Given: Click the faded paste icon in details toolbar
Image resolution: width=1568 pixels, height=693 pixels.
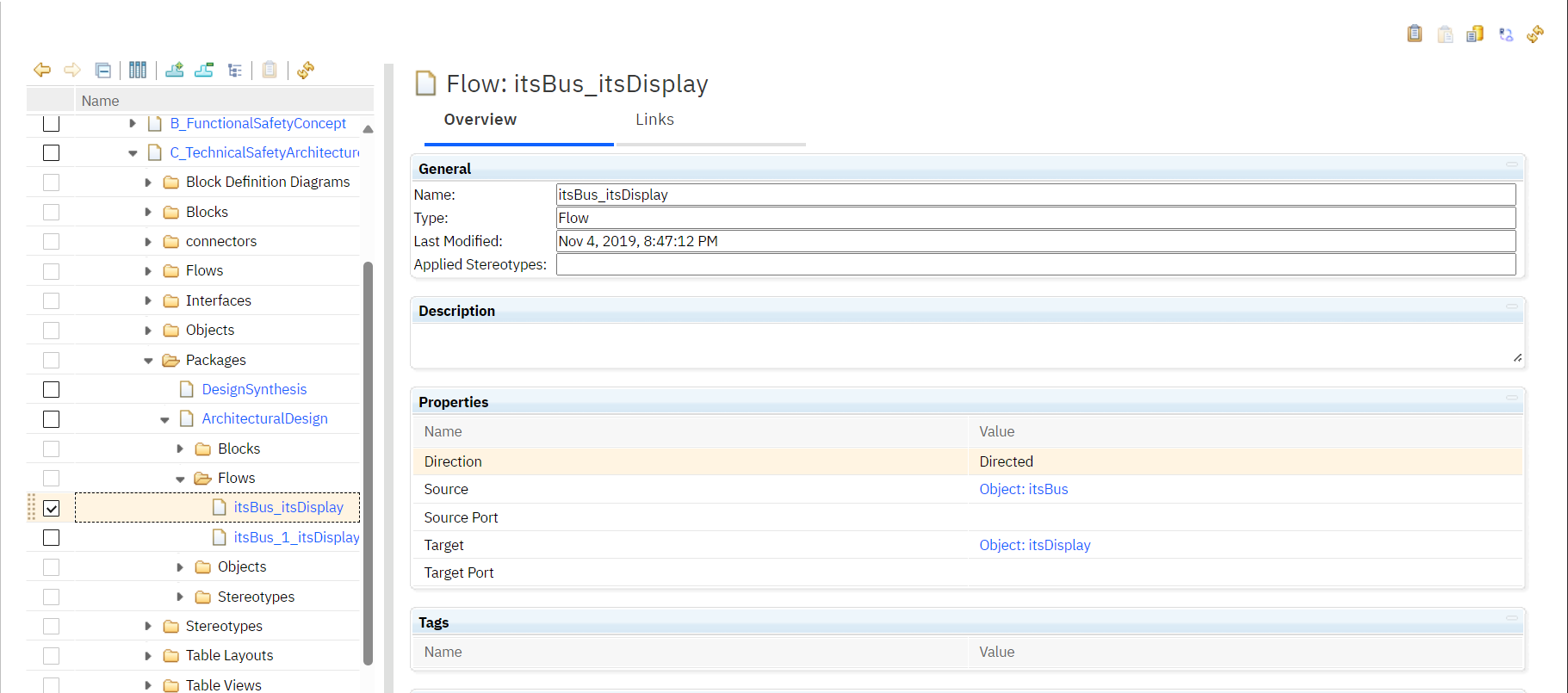Looking at the screenshot, I should point(1446,34).
